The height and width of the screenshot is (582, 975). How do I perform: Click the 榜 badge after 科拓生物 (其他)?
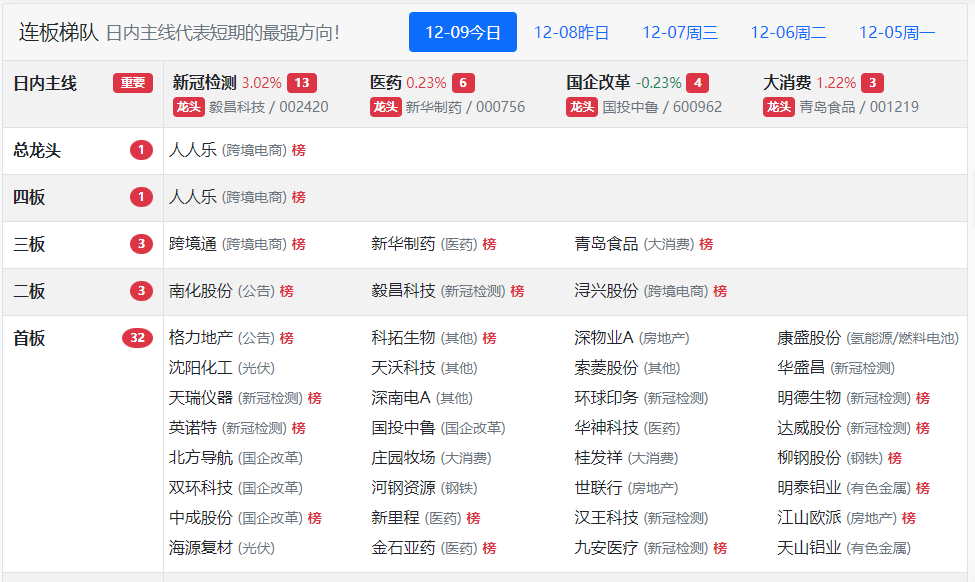tap(489, 338)
